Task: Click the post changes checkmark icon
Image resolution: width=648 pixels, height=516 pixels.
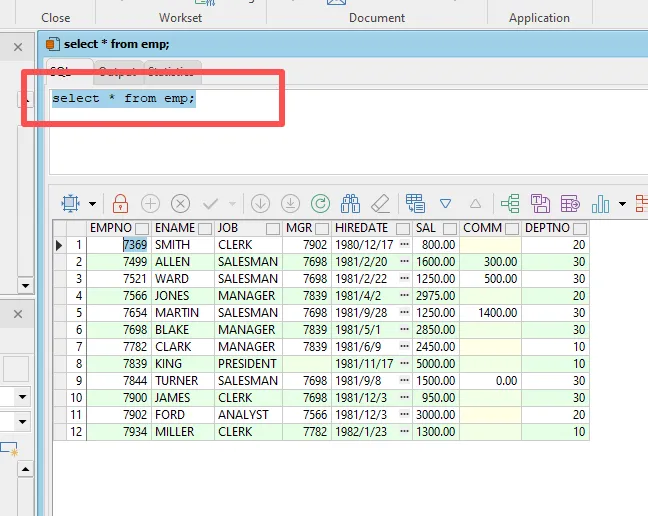Action: (211, 204)
